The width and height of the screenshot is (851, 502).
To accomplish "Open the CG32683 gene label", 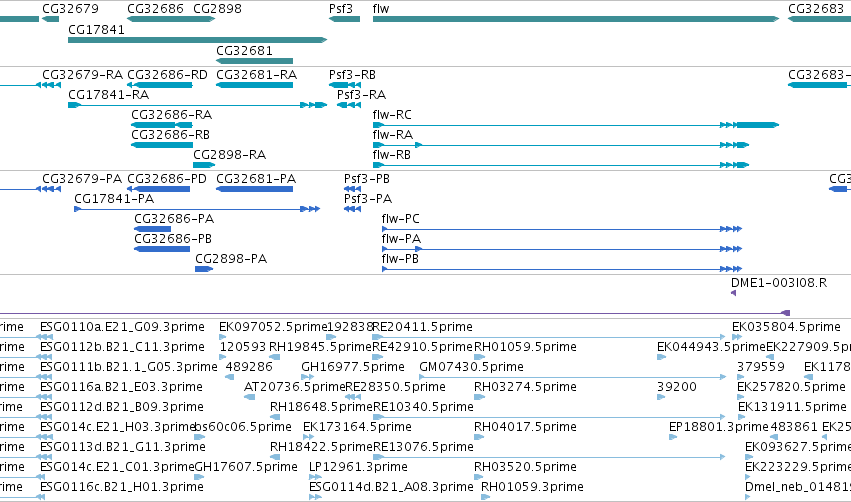I will 816,9.
